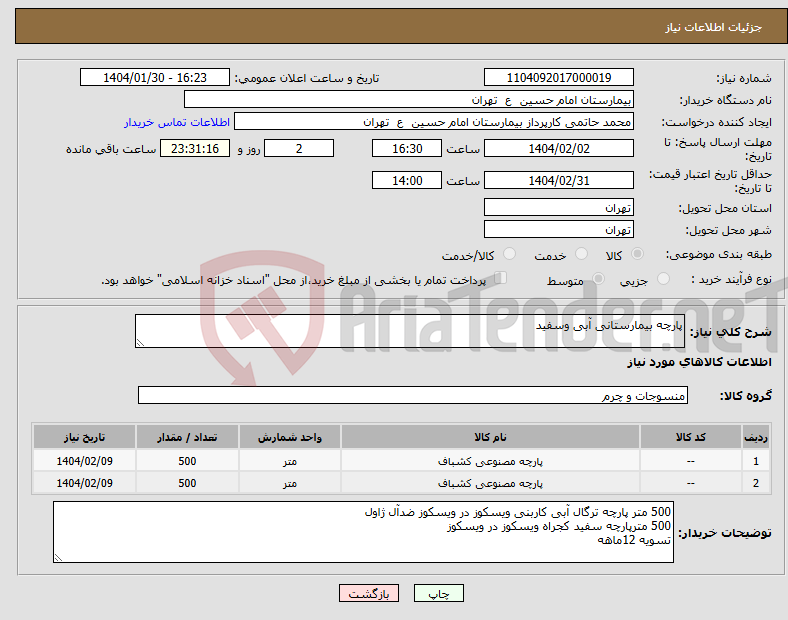Click the گروه کالا field منسوجات و چرم
The image size is (788, 620).
click(x=413, y=395)
